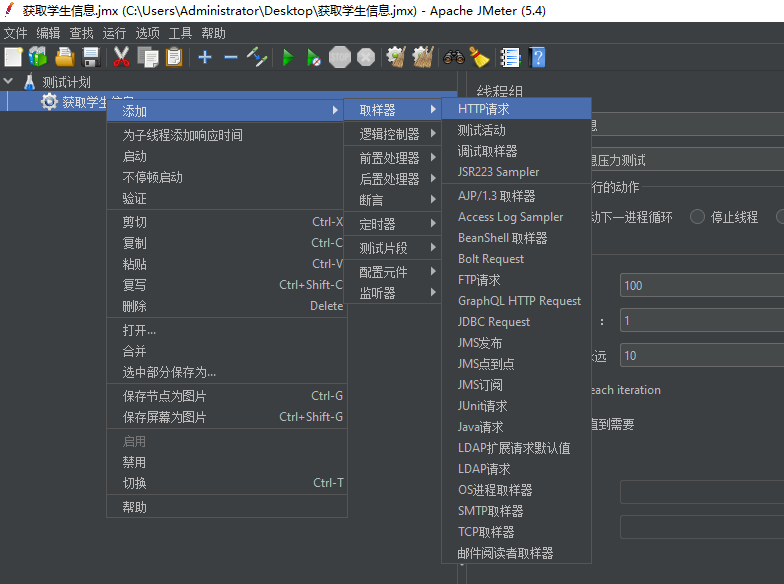This screenshot has width=784, height=584.
Task: Choose FTP请求 sampler
Action: point(516,280)
